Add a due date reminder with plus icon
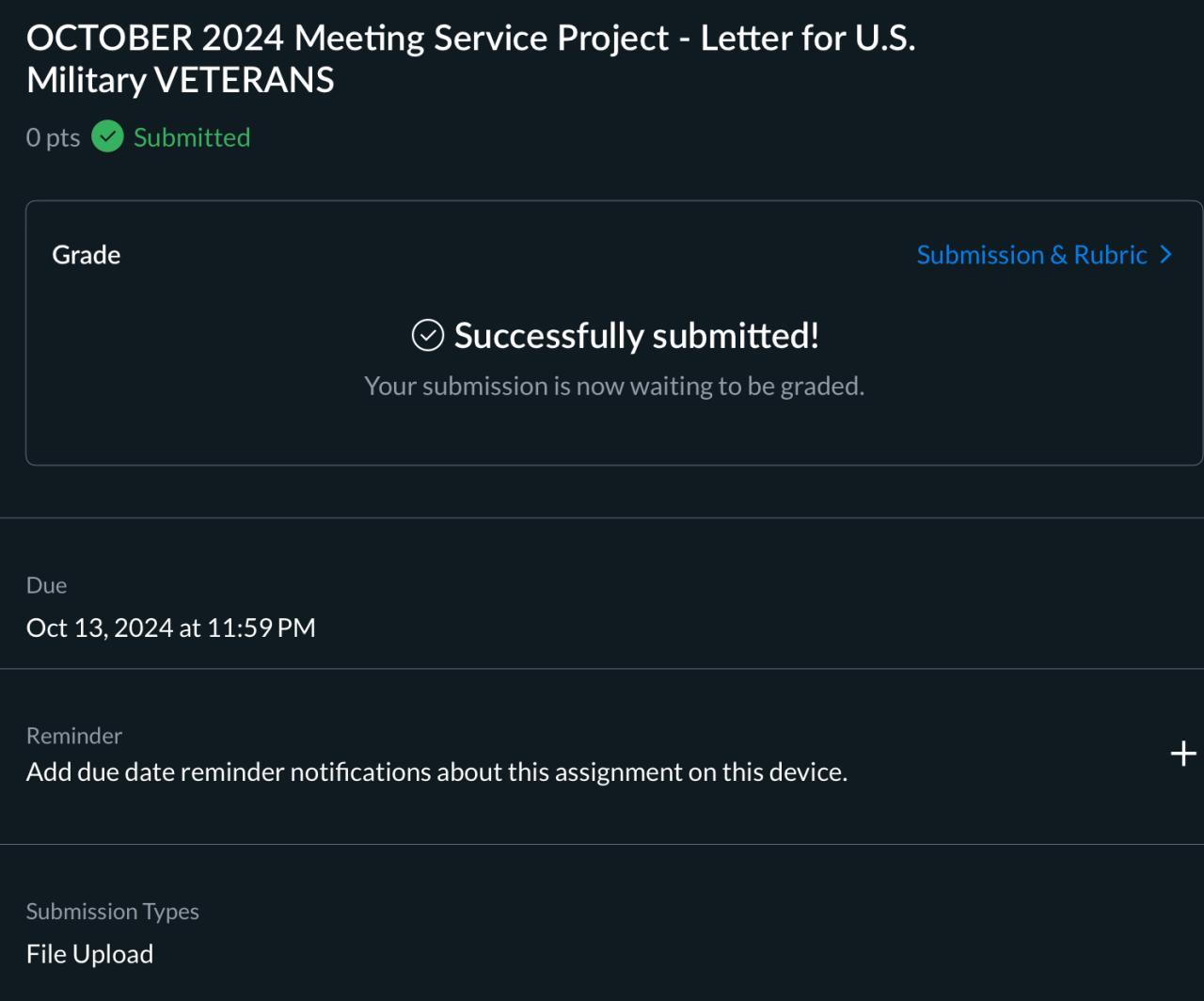The width and height of the screenshot is (1204, 1001). point(1182,754)
